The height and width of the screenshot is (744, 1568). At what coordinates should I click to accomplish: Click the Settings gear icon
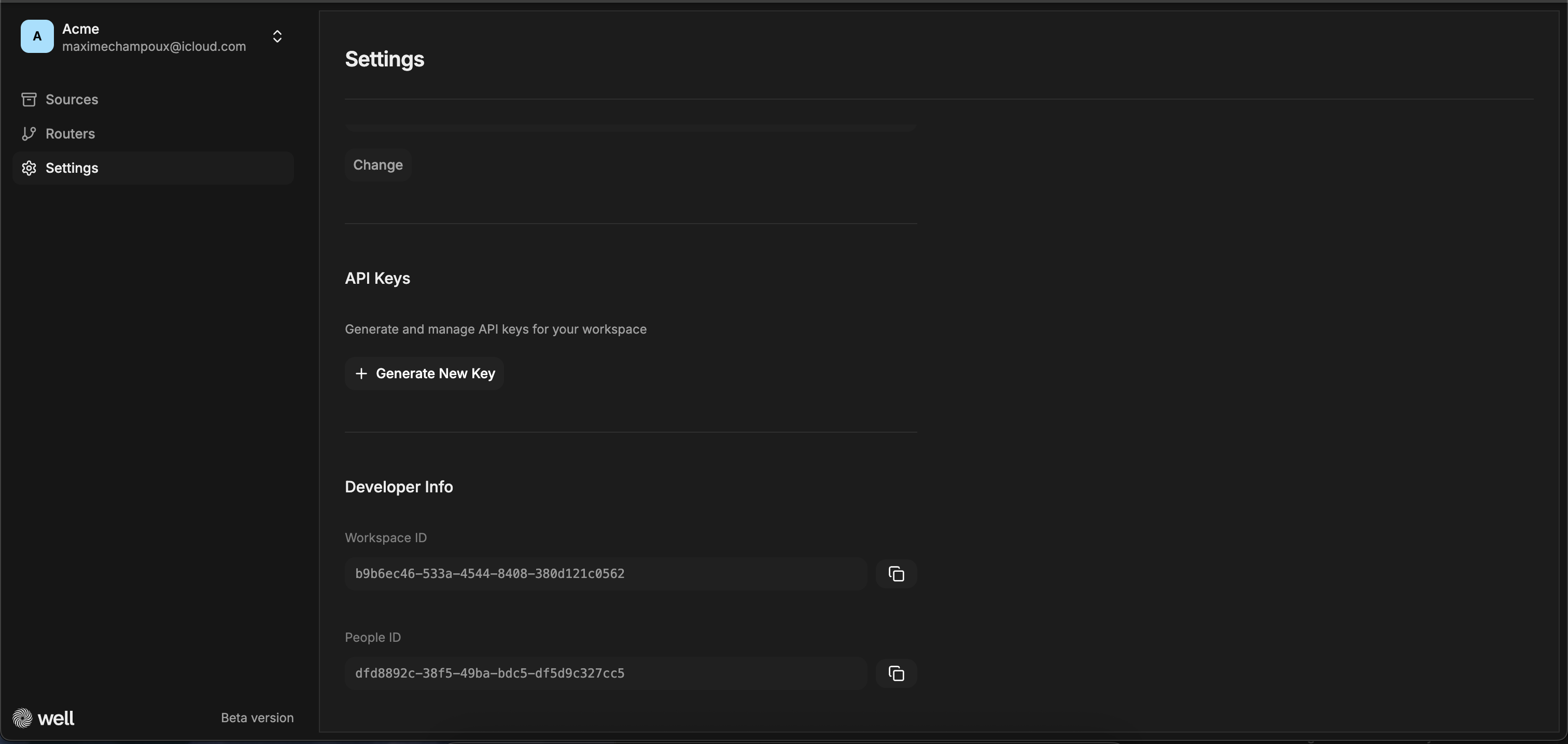point(29,168)
